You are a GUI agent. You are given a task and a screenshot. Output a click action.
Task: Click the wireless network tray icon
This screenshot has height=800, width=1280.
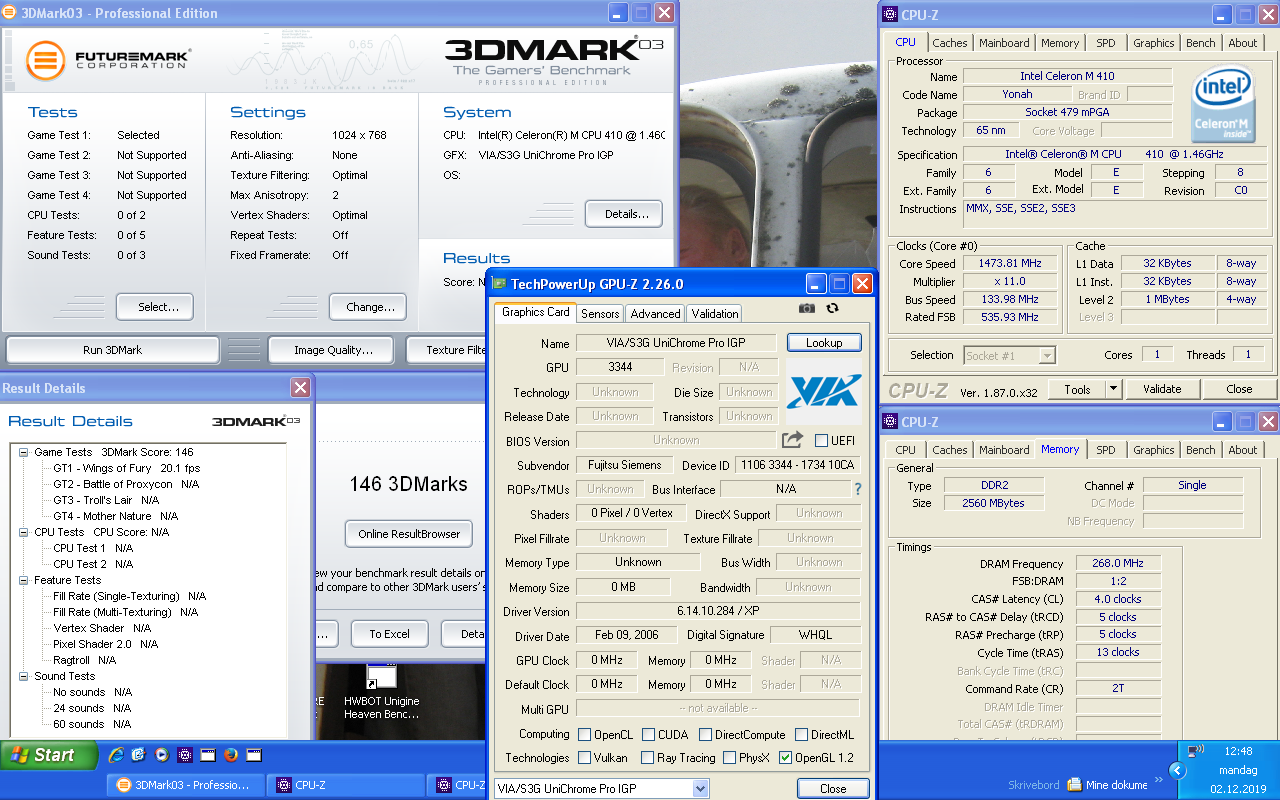tap(1195, 751)
